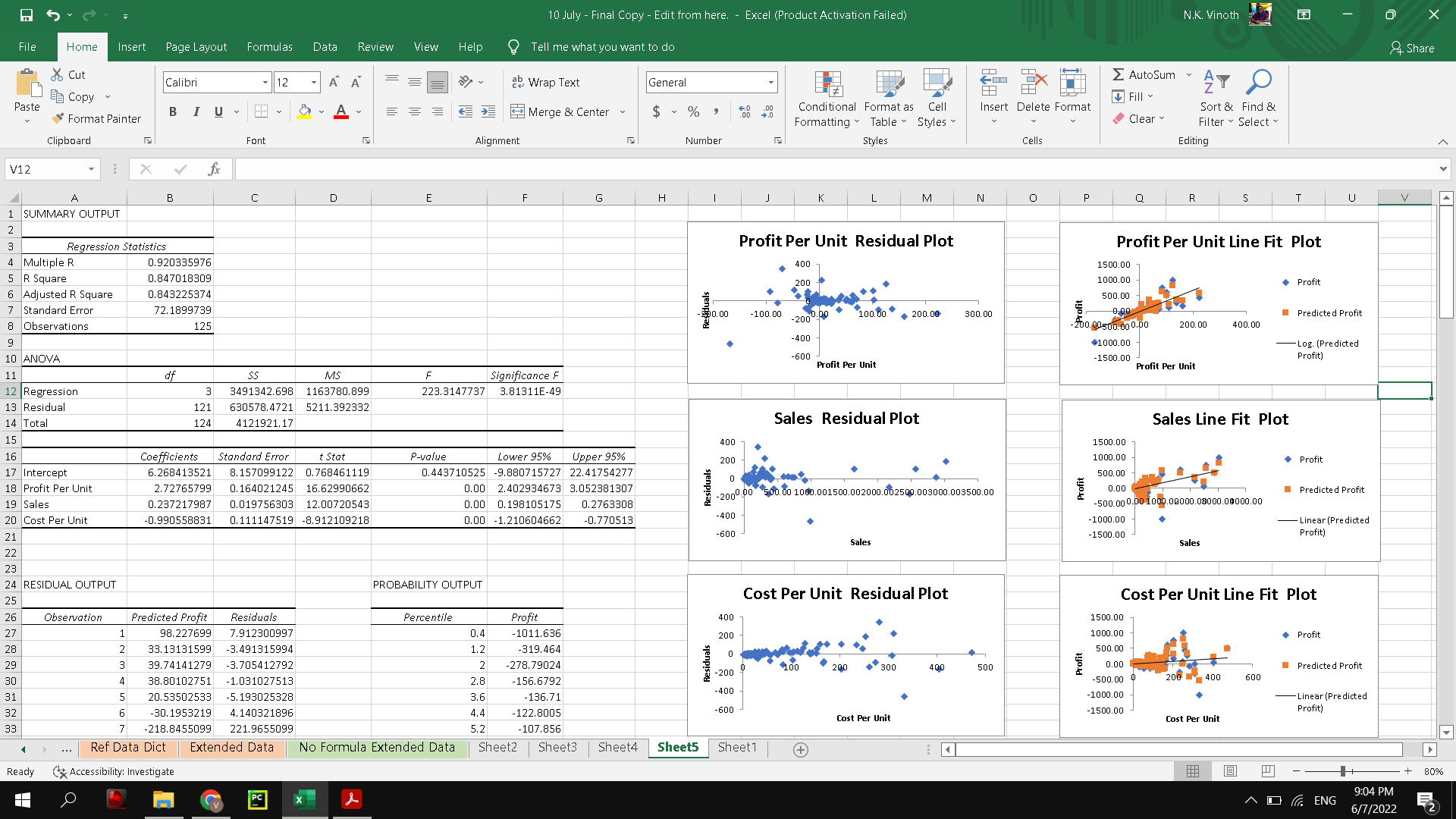Screen dimensions: 1456x819
Task: Click the Comma Style icon
Action: (716, 111)
